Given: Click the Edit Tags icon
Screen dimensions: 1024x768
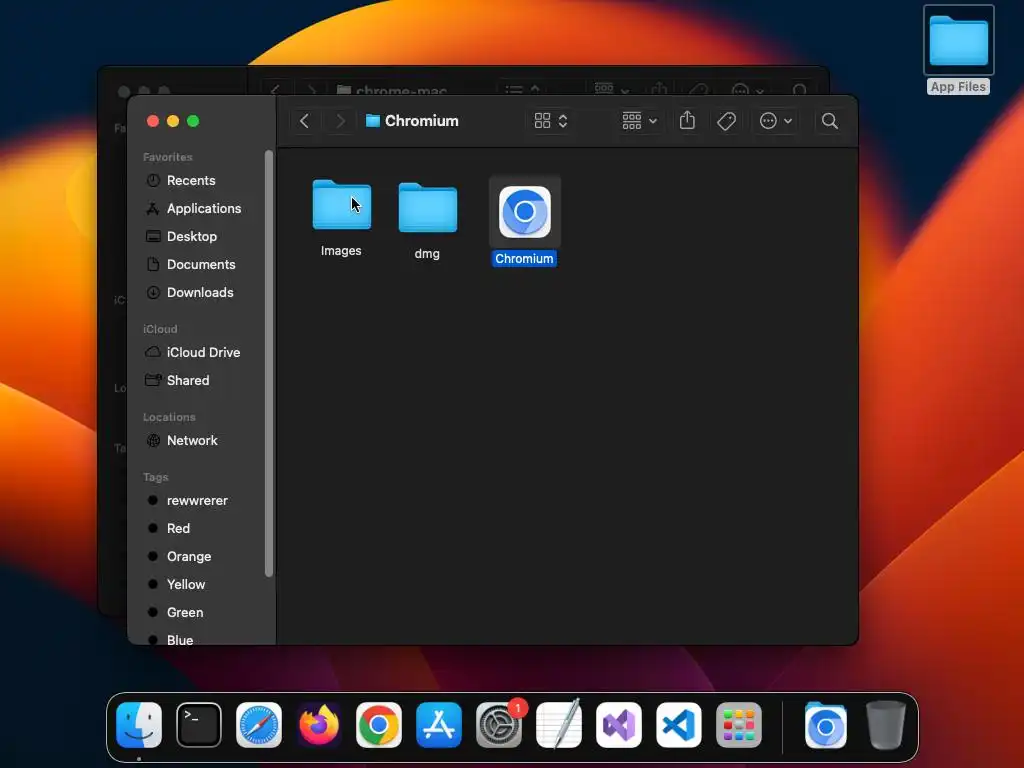Looking at the screenshot, I should click(x=726, y=121).
